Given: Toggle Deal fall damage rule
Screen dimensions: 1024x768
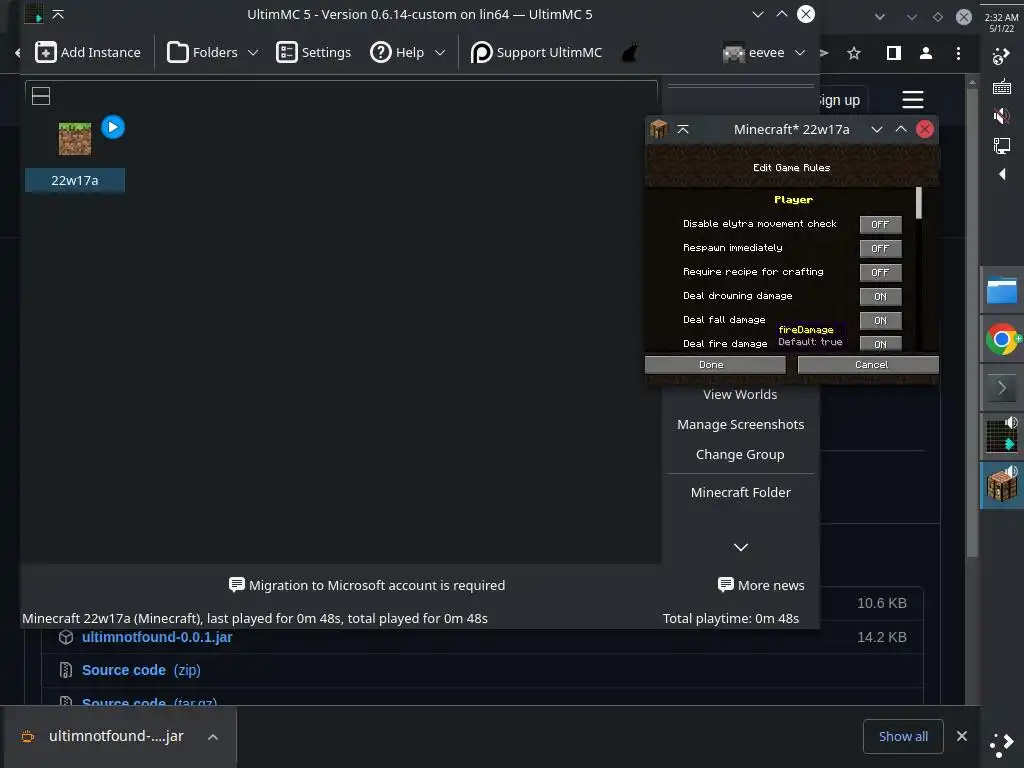Looking at the screenshot, I should [x=880, y=321].
